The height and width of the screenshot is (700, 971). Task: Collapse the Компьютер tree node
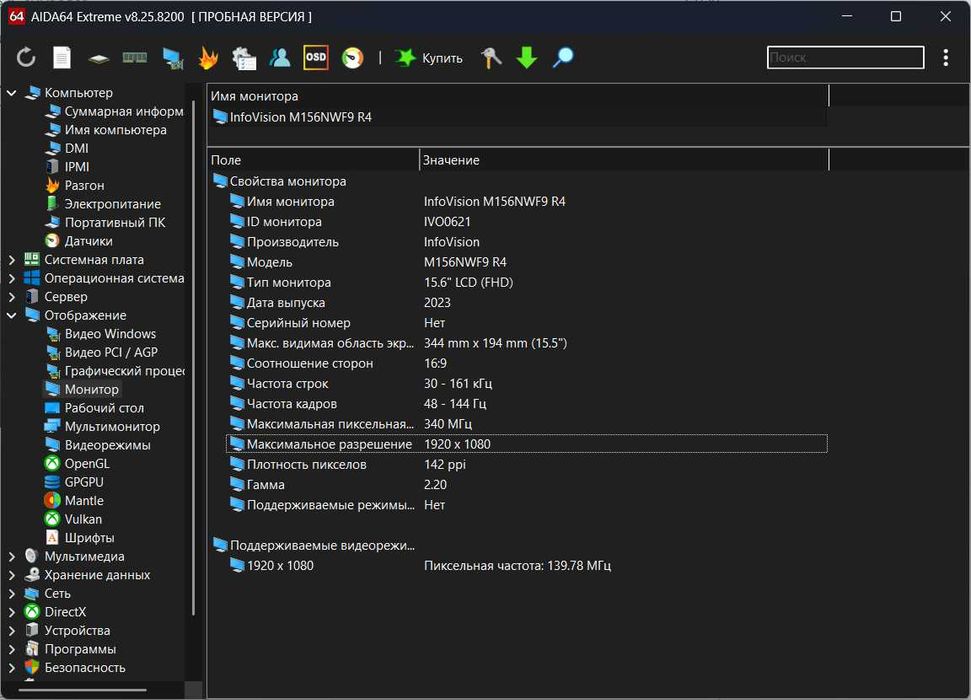click(x=11, y=92)
